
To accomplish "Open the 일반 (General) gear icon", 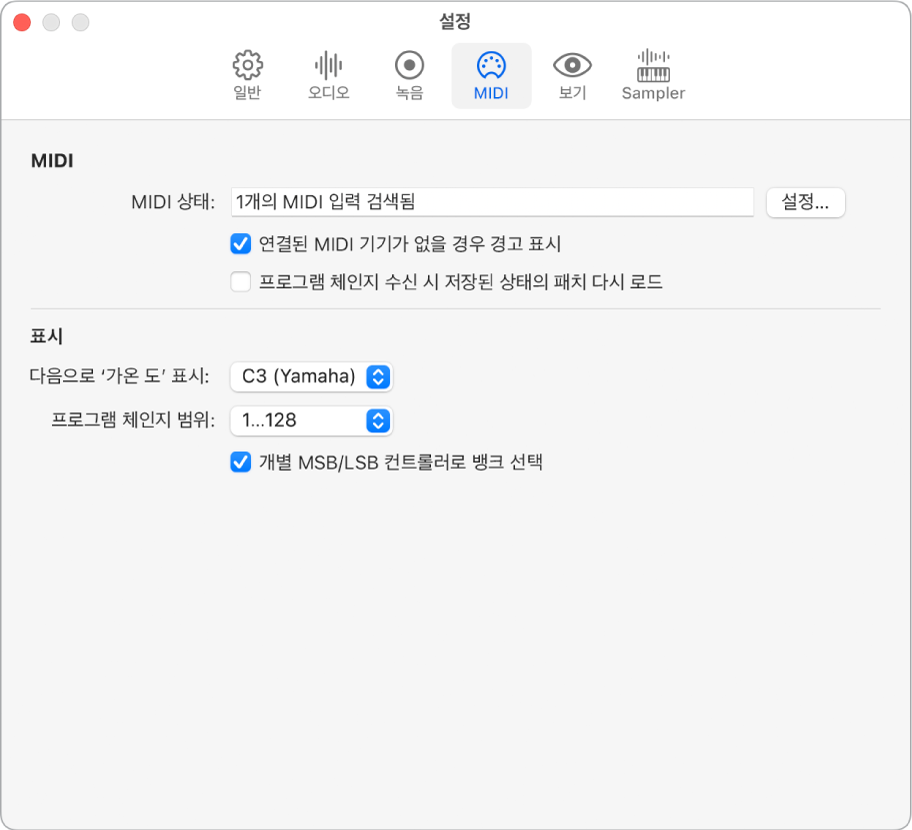I will coord(247,66).
